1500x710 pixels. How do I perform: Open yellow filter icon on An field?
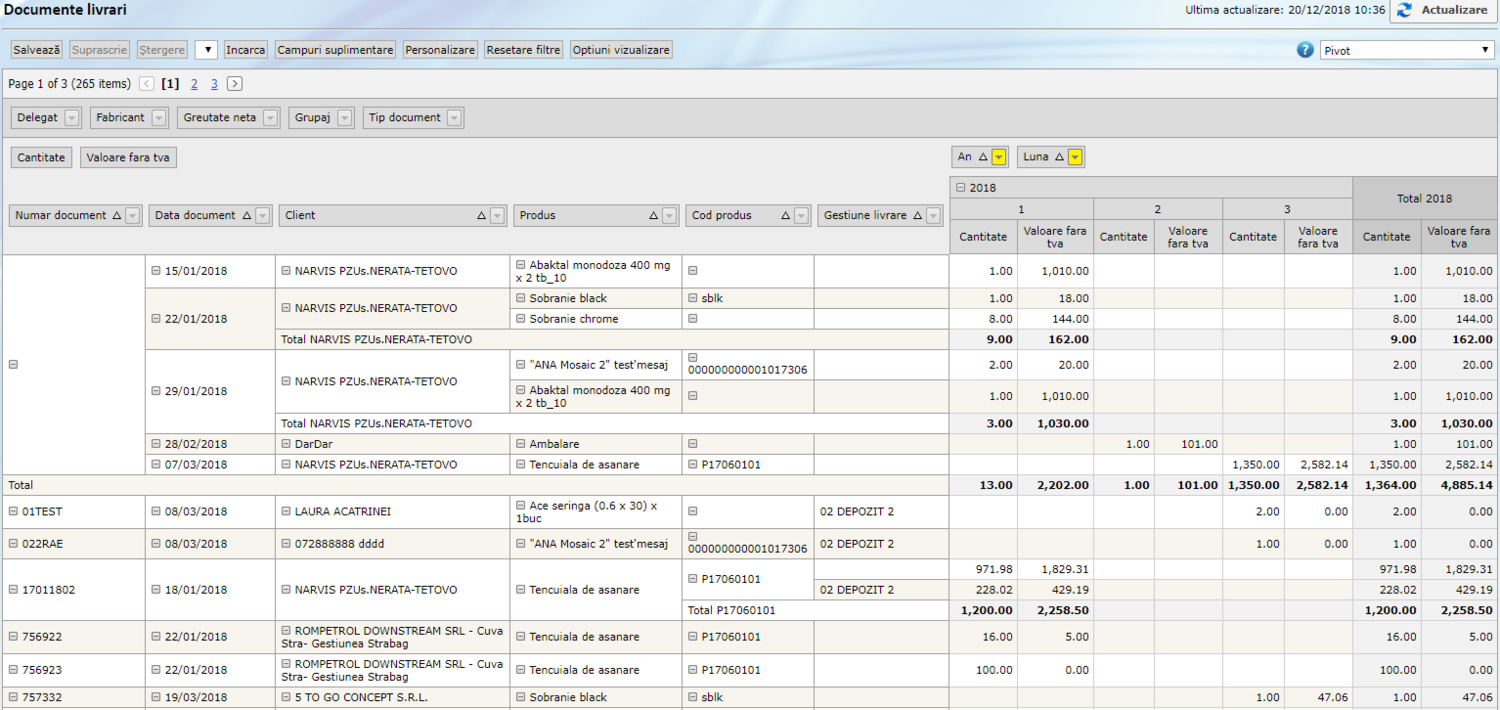998,157
